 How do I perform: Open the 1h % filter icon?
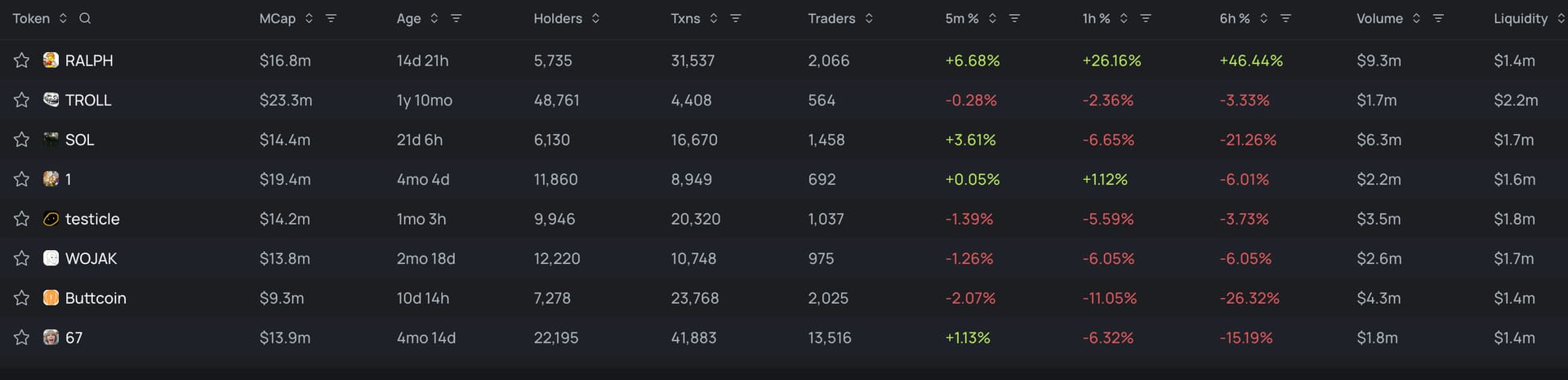(1146, 18)
